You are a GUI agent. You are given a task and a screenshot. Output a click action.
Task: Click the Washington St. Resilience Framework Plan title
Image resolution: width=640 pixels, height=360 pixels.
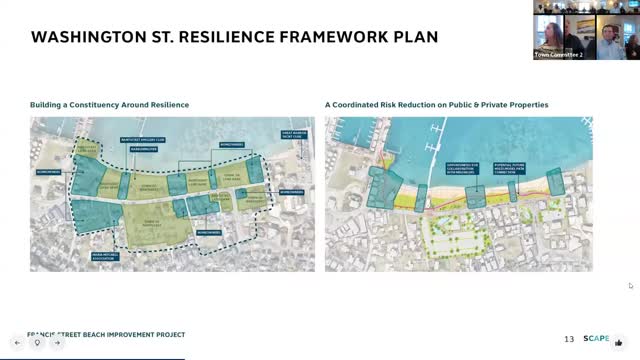click(x=235, y=37)
